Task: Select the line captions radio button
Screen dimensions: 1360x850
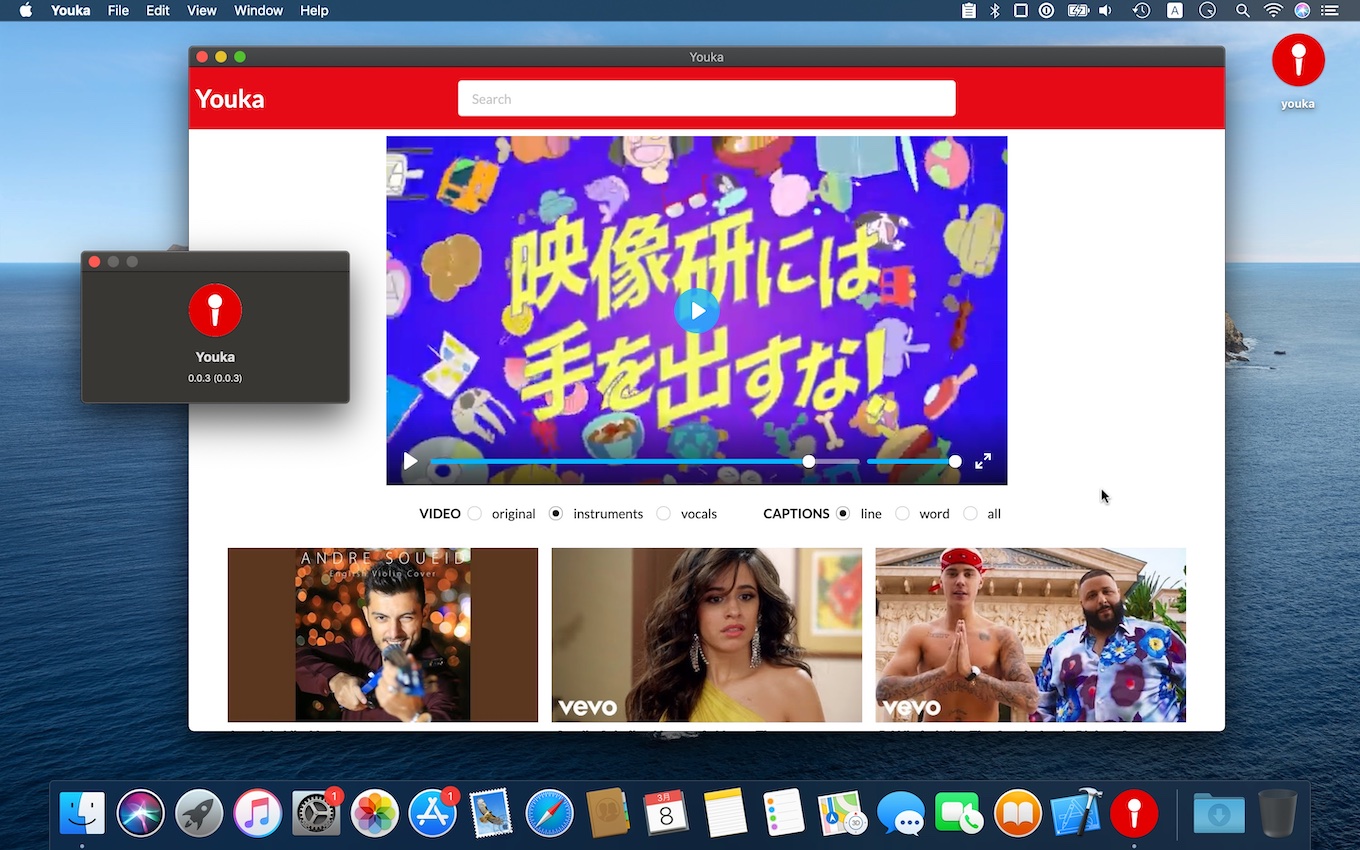Action: pos(843,513)
